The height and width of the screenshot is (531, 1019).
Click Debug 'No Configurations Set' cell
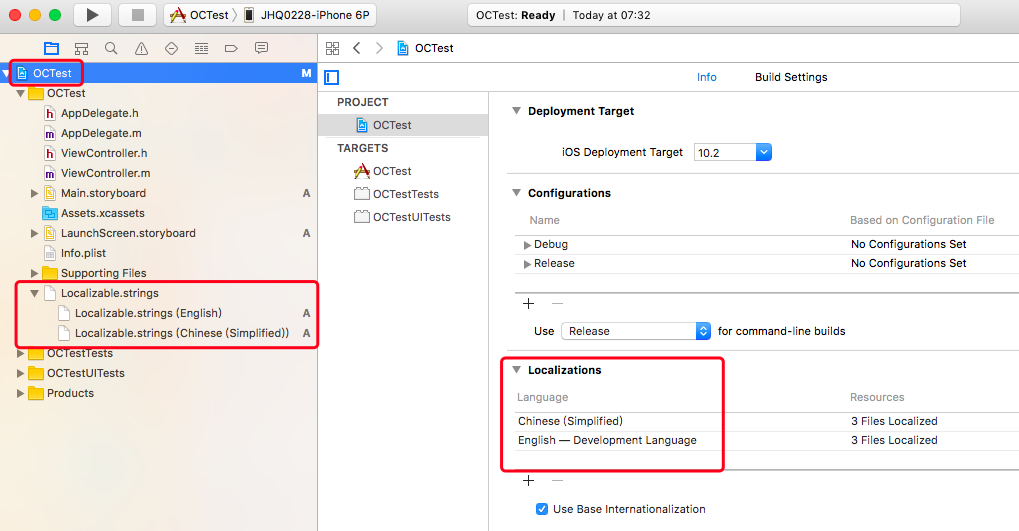[x=909, y=244]
